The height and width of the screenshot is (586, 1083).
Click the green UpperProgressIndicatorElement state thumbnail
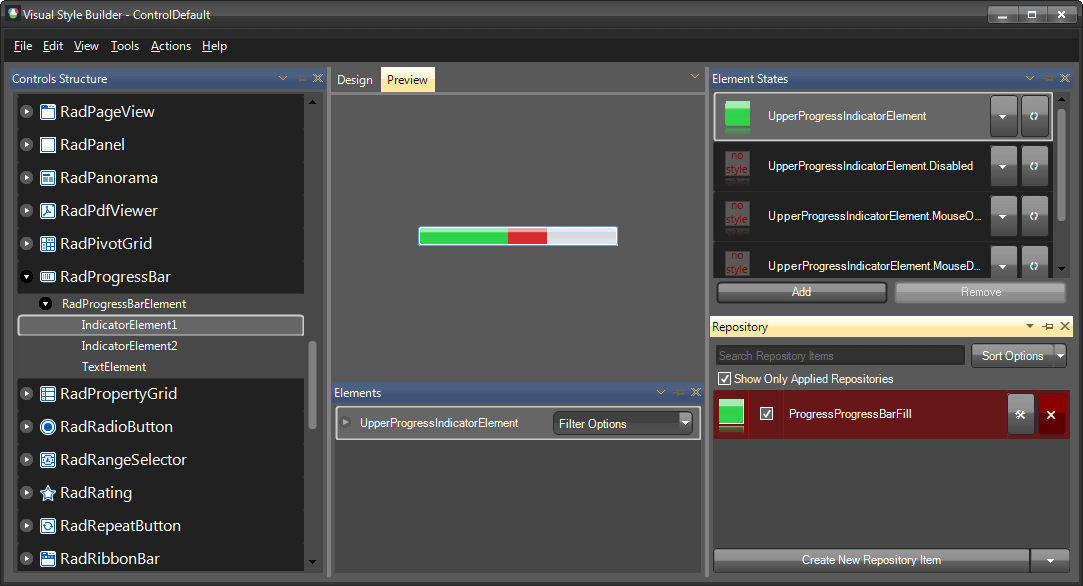pyautogui.click(x=737, y=116)
